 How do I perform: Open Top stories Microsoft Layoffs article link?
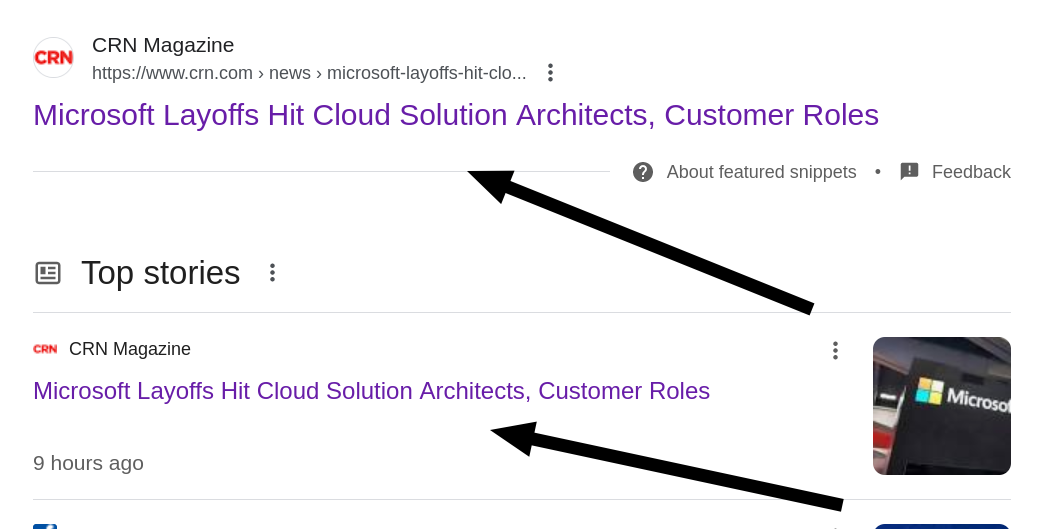[x=371, y=391]
